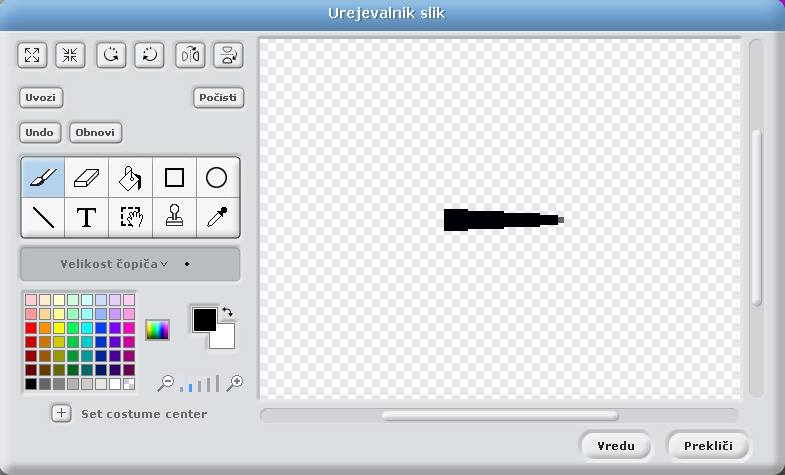Pick the pure red swatch in palette

coord(31,328)
